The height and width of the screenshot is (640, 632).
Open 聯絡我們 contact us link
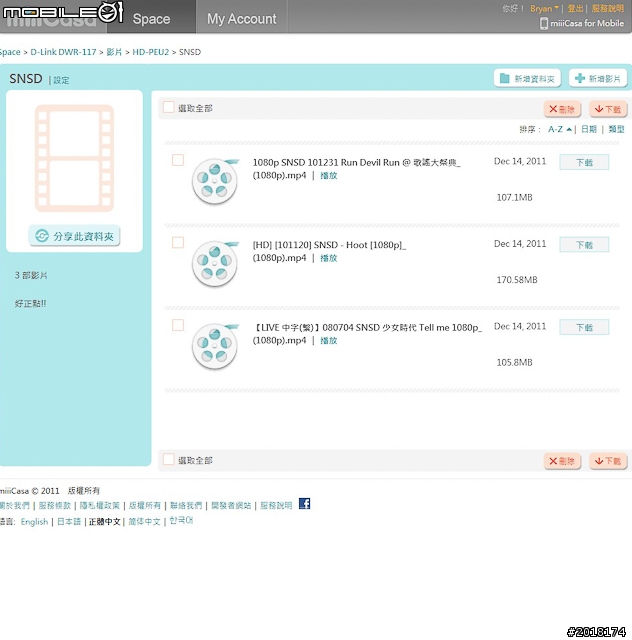point(186,505)
